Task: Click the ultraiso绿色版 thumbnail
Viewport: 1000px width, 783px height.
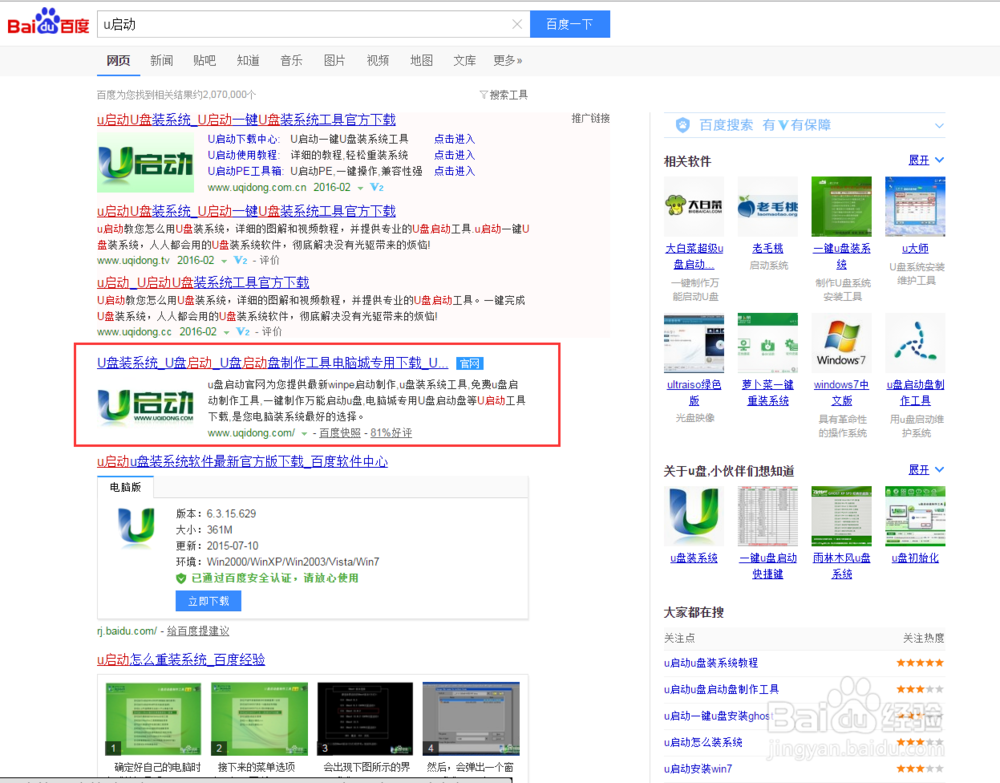Action: click(x=694, y=343)
